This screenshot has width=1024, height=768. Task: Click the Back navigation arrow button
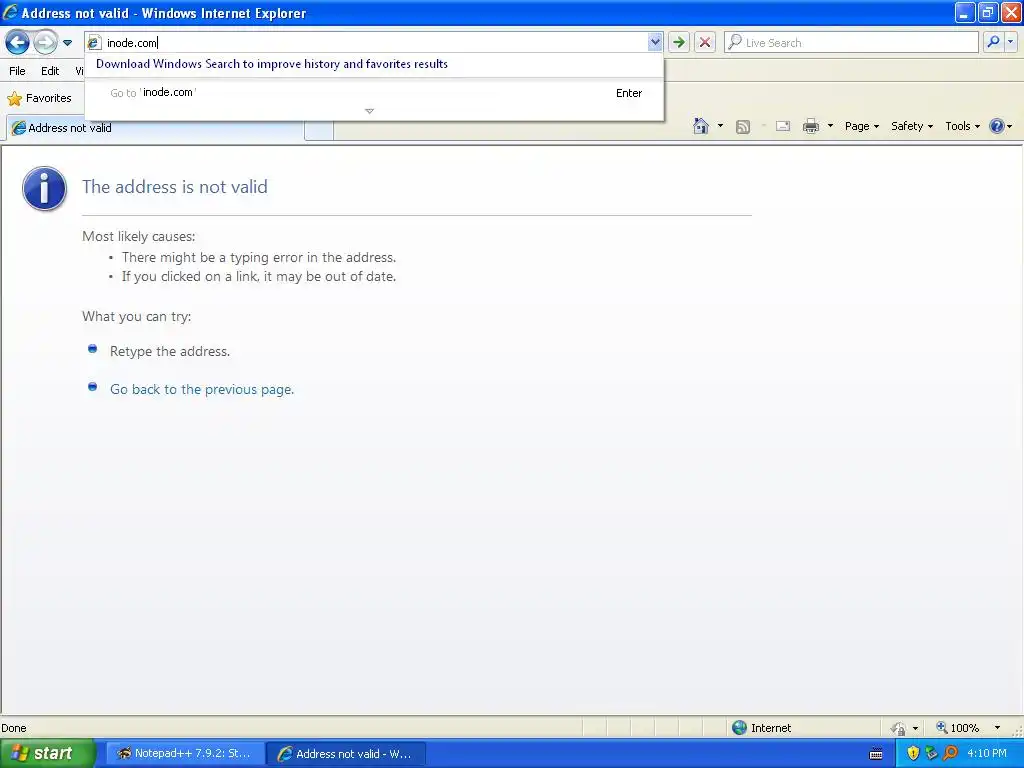click(x=18, y=43)
